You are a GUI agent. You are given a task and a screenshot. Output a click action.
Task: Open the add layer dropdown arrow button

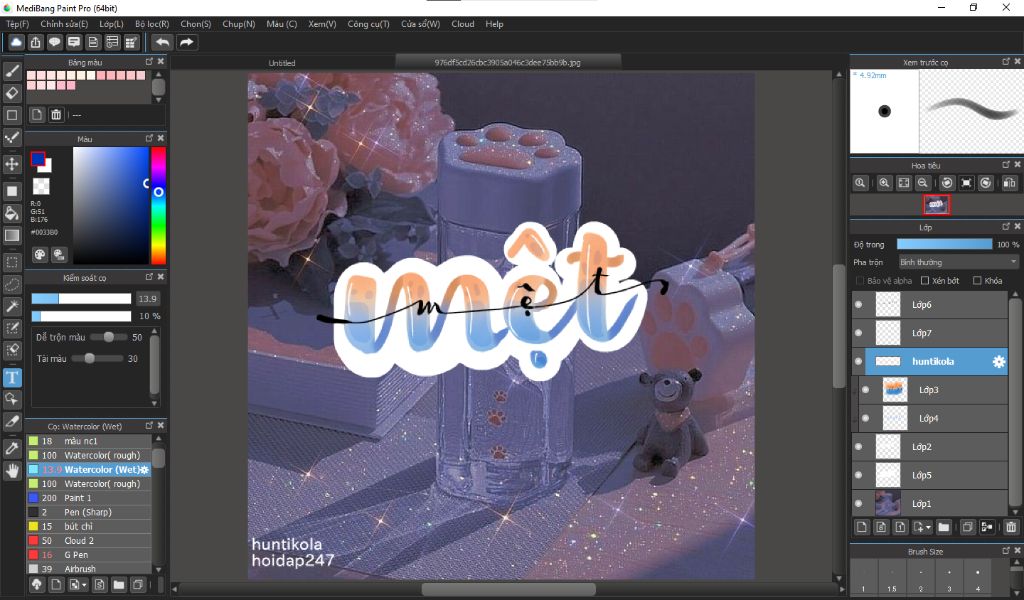pyautogui.click(x=923, y=527)
